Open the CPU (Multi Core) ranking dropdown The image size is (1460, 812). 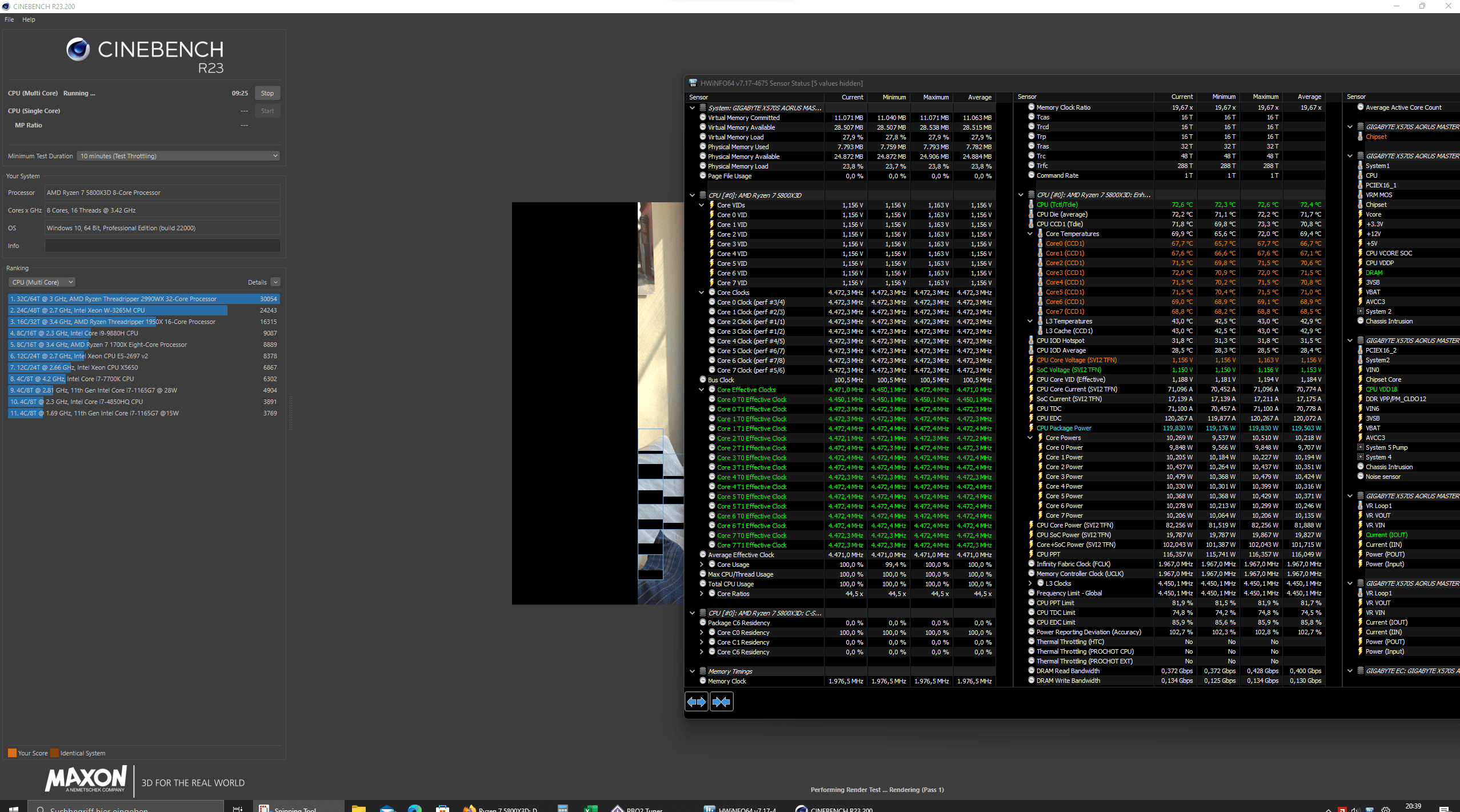(x=42, y=282)
